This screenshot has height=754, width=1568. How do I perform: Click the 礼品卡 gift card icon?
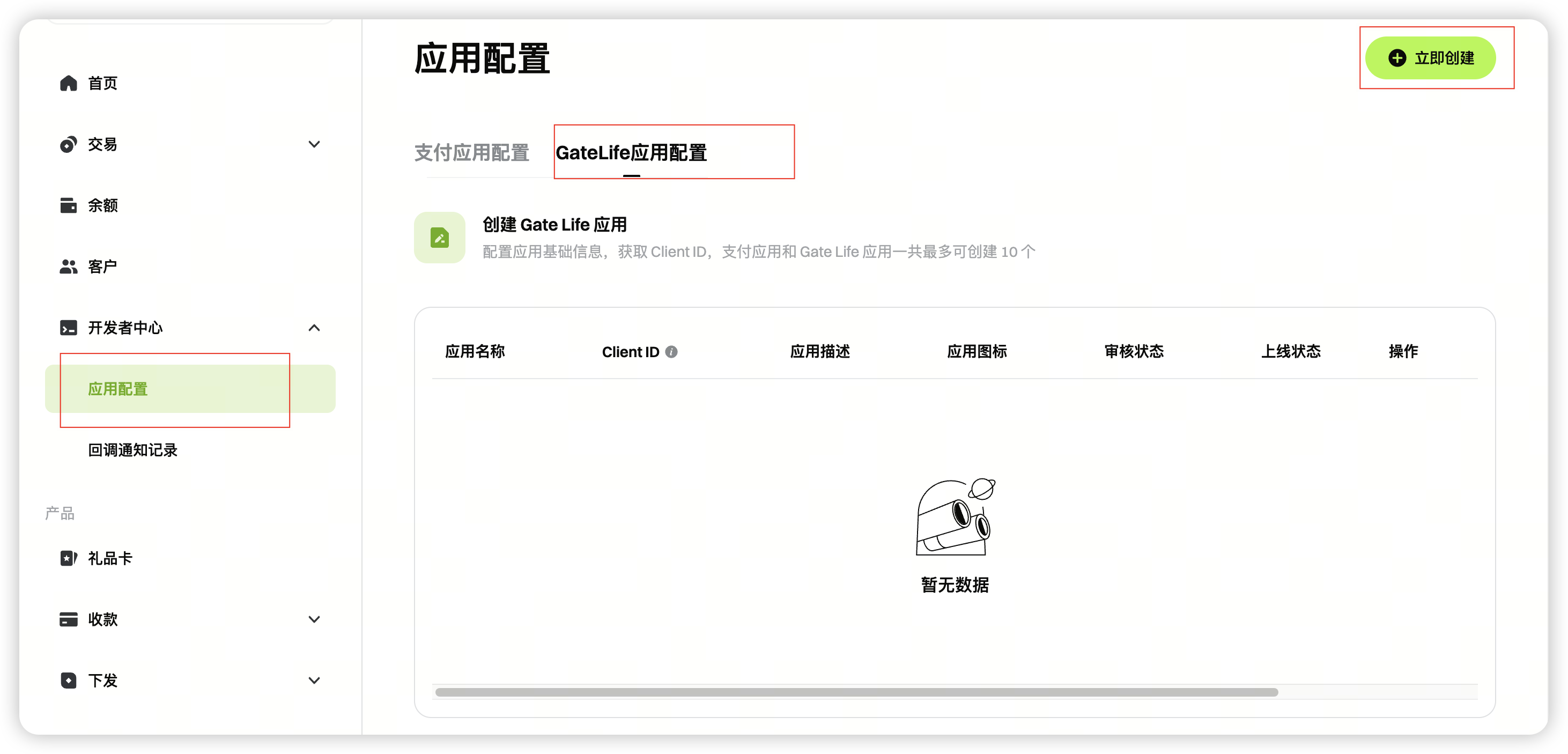tap(68, 558)
